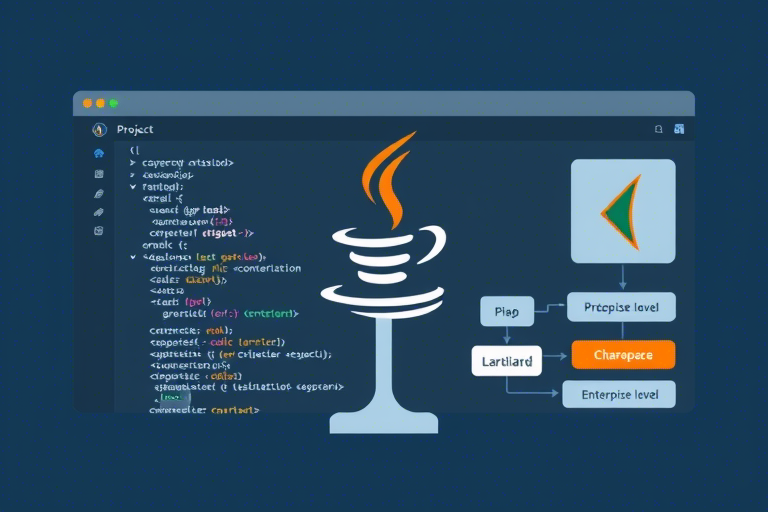The image size is (768, 512).
Task: Open the Home view in the sidebar
Action: click(x=99, y=153)
